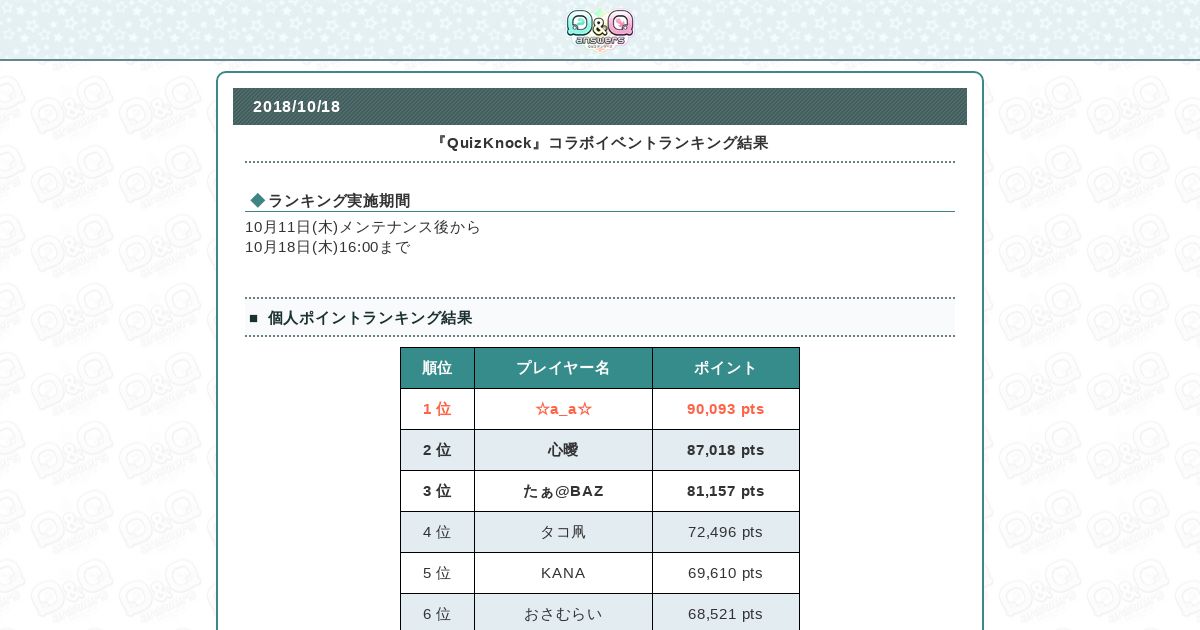1200x630 pixels.
Task: Click the ランキング実施期間 heading
Action: point(339,201)
